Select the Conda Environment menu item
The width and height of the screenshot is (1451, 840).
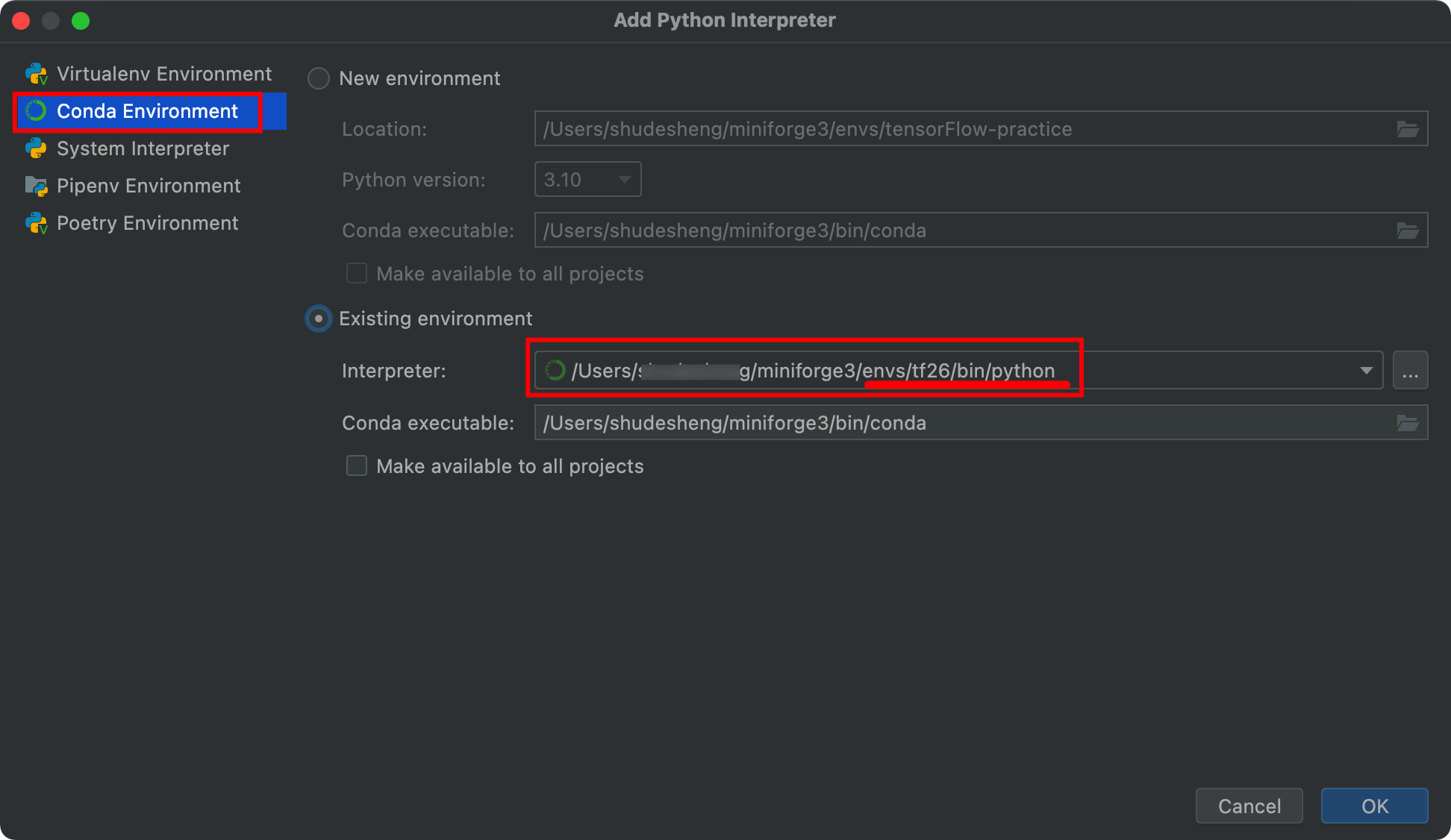click(x=147, y=111)
